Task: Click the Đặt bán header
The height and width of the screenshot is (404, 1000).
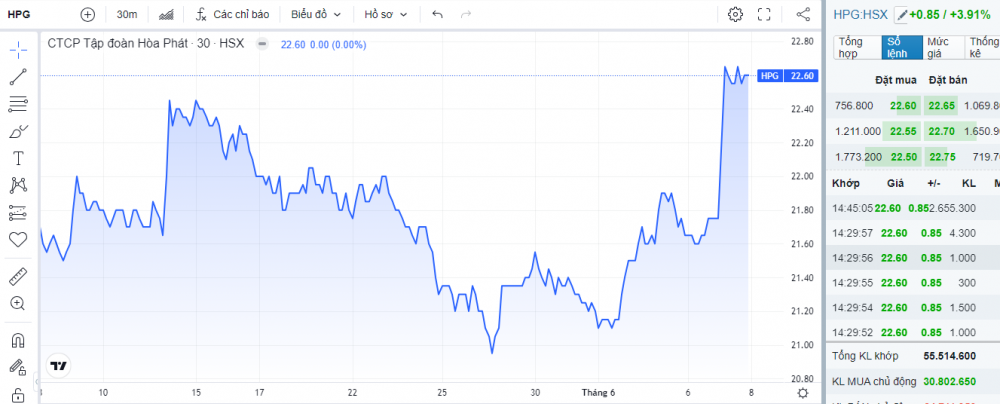Action: [948, 80]
